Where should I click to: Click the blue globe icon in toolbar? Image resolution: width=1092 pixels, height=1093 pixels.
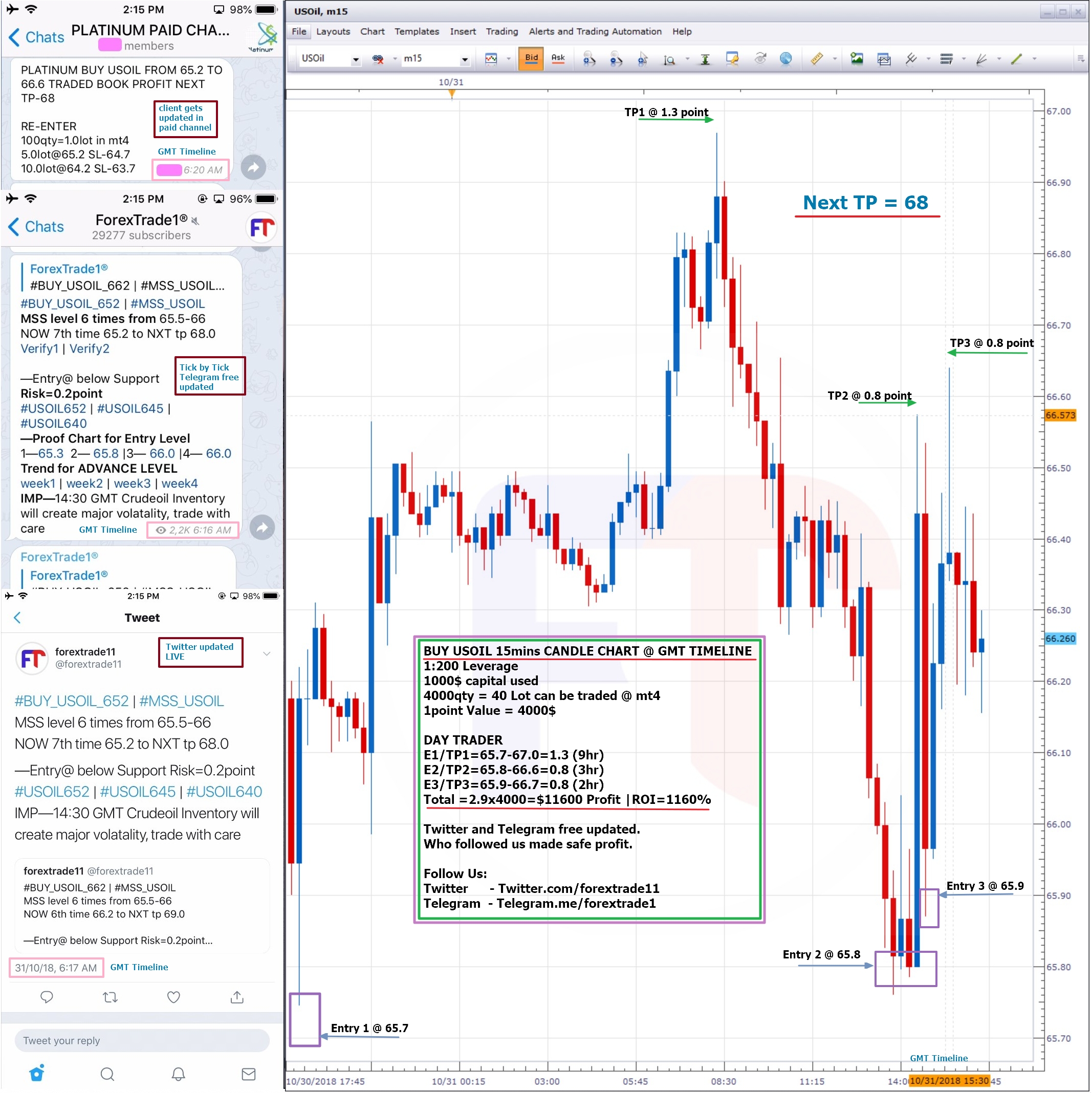(x=785, y=58)
